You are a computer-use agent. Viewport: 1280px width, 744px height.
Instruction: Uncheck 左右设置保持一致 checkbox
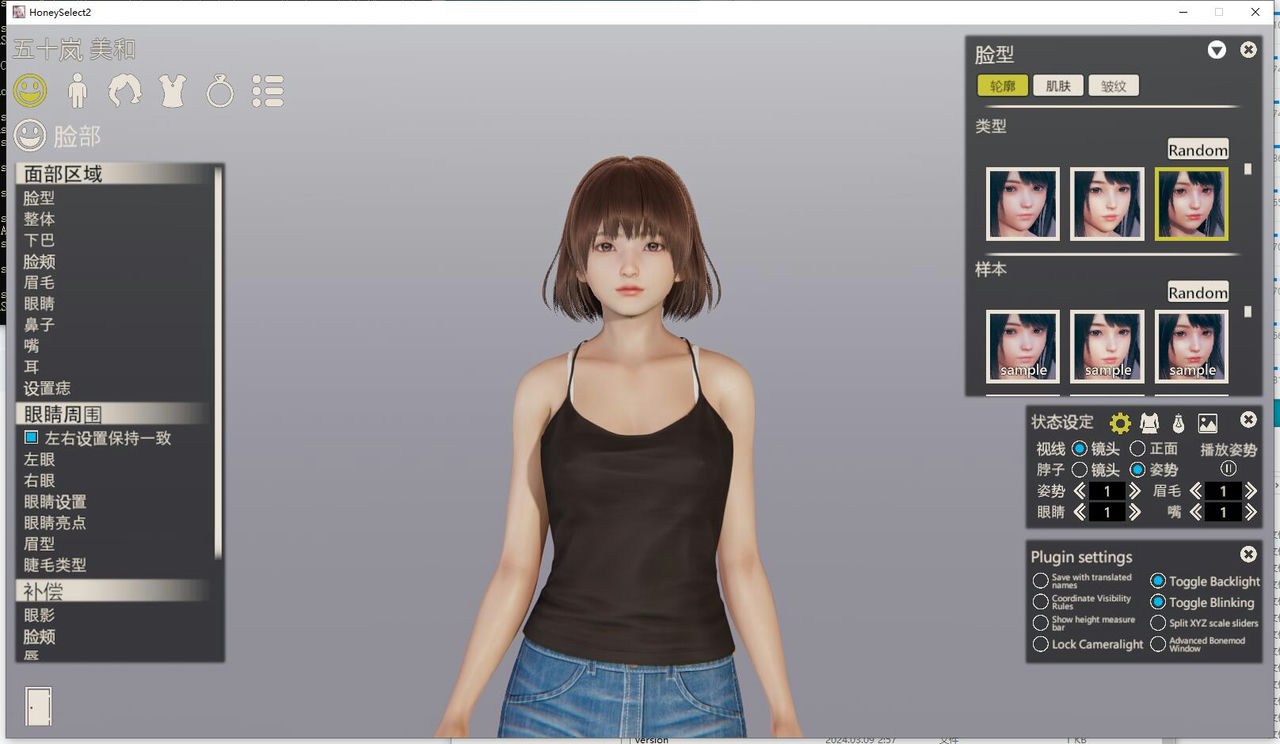(x=33, y=437)
